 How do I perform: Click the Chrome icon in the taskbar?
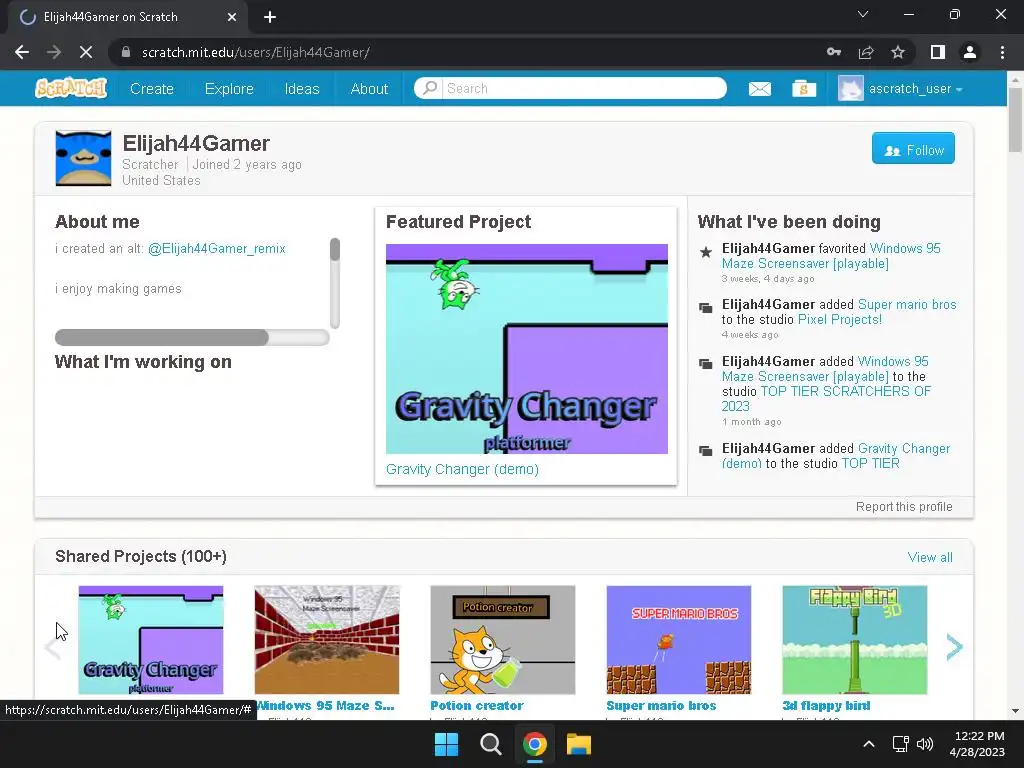click(534, 744)
